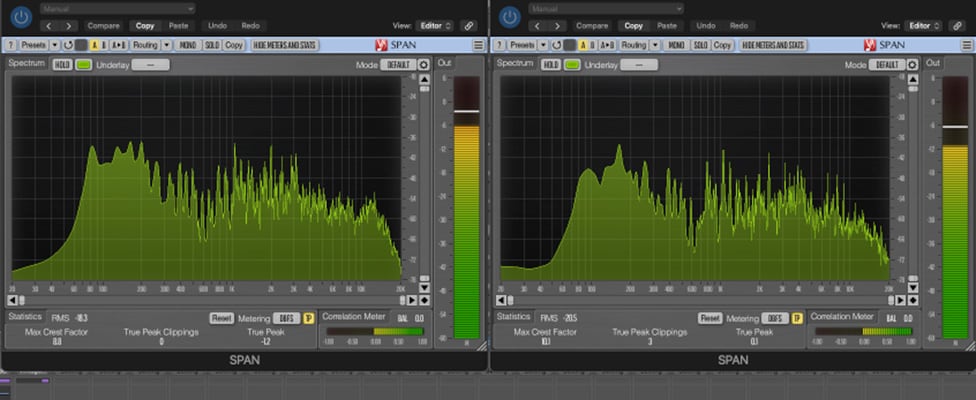
Task: Open the Mode DEFAULT selector in the left SPAN
Action: click(398, 65)
